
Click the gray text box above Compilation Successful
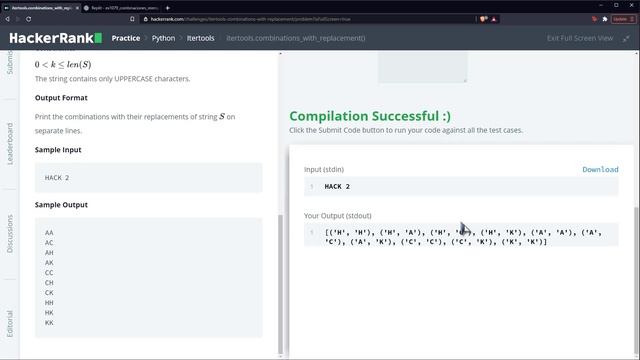[422, 68]
